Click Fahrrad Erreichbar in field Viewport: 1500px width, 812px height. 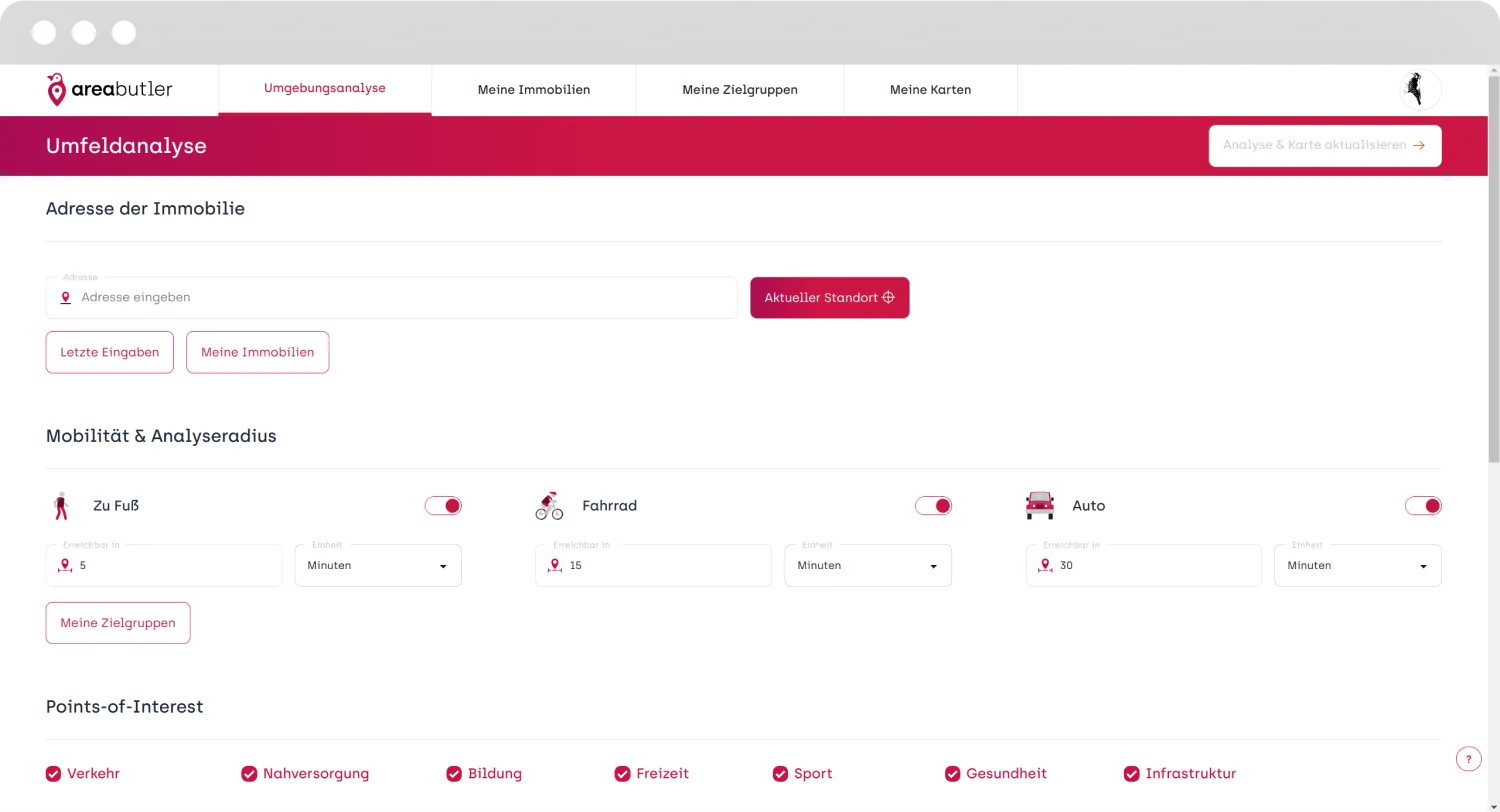click(x=654, y=565)
